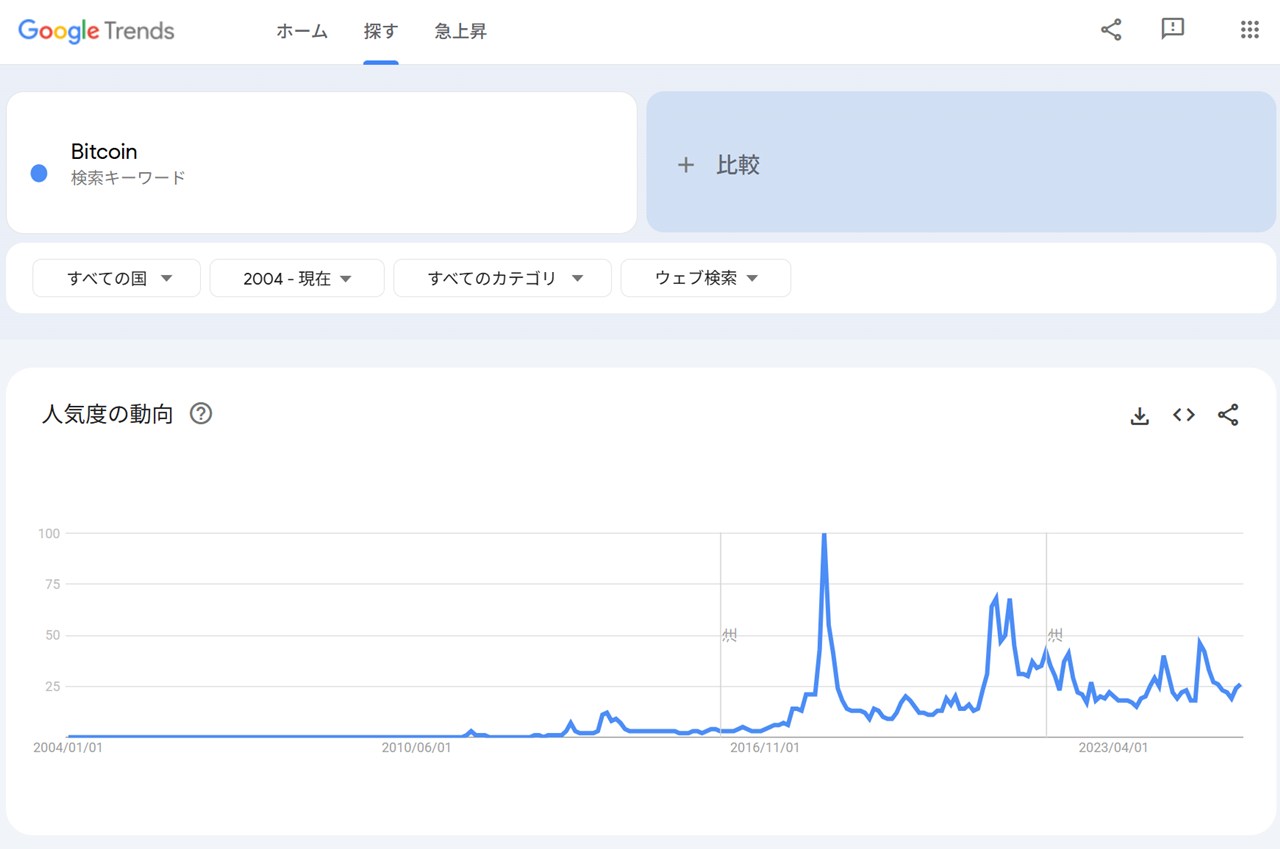Switch to the 急上昇 tab
This screenshot has width=1280, height=849.
point(461,31)
